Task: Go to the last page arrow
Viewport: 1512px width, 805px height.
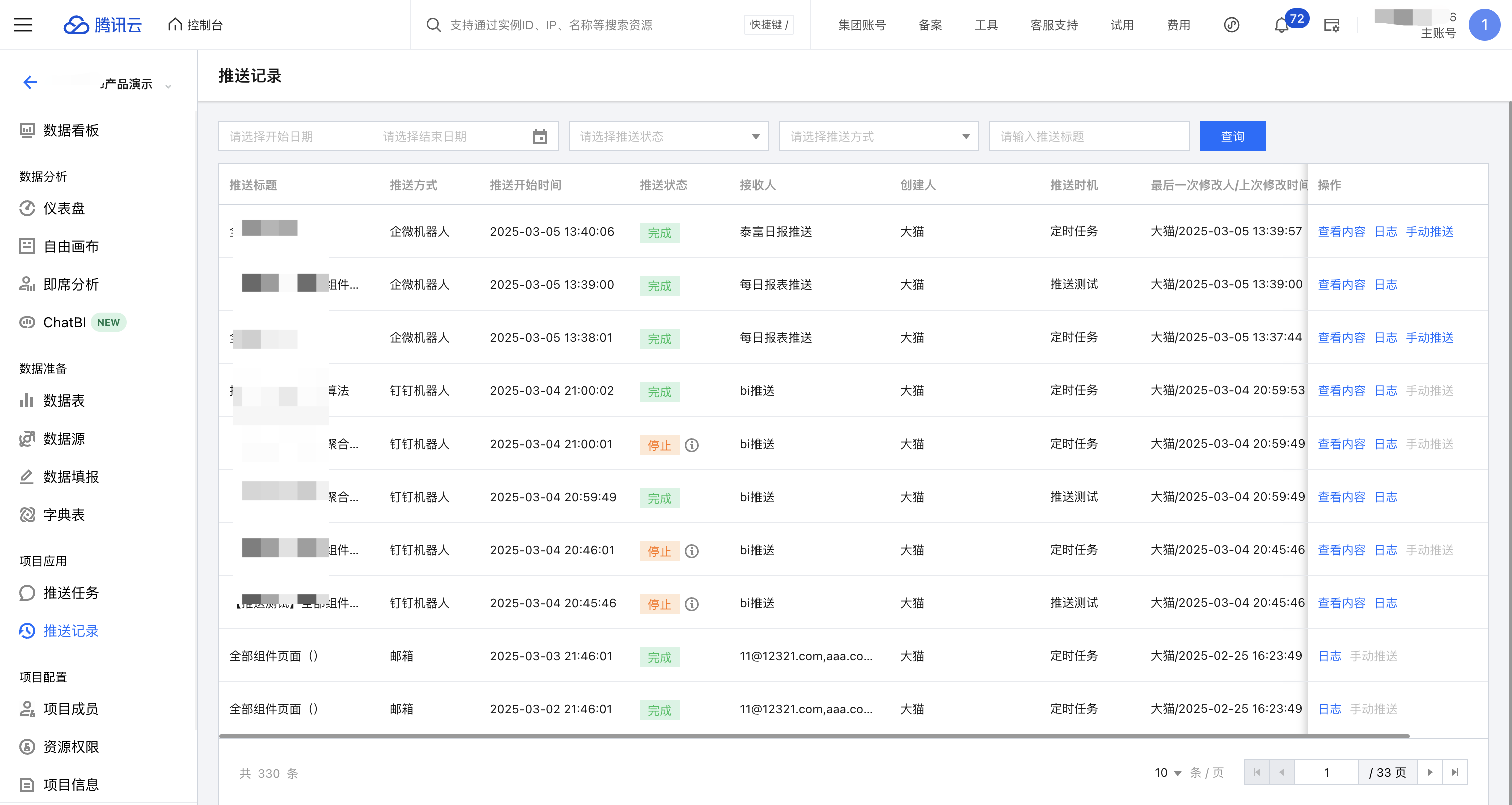Action: [x=1454, y=773]
